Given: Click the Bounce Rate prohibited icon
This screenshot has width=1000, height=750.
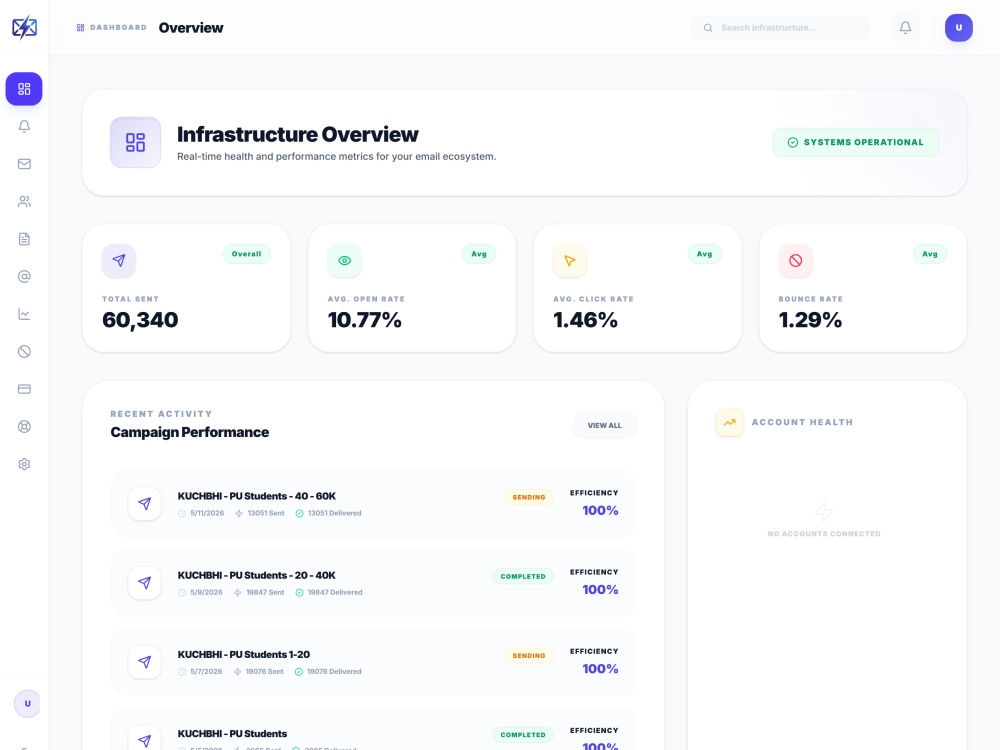Looking at the screenshot, I should pyautogui.click(x=795, y=260).
